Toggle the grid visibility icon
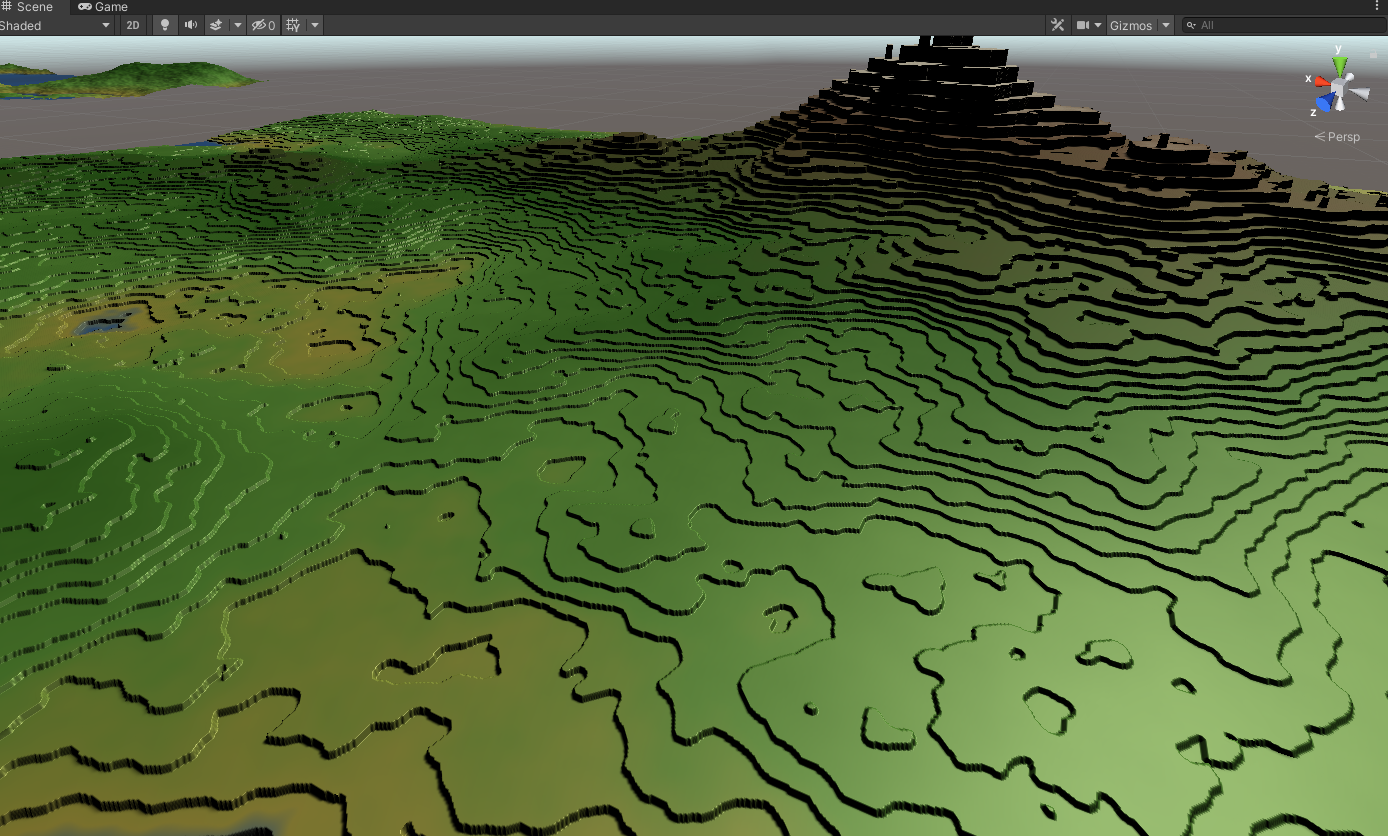This screenshot has height=836, width=1388. click(x=293, y=25)
